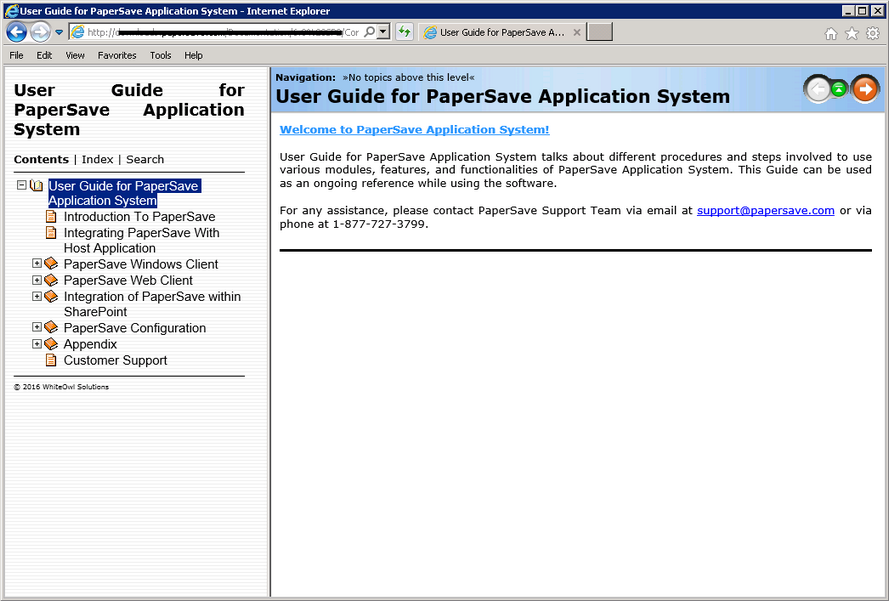
Task: Click book icon beside Integration of PaperSave
Action: click(51, 297)
